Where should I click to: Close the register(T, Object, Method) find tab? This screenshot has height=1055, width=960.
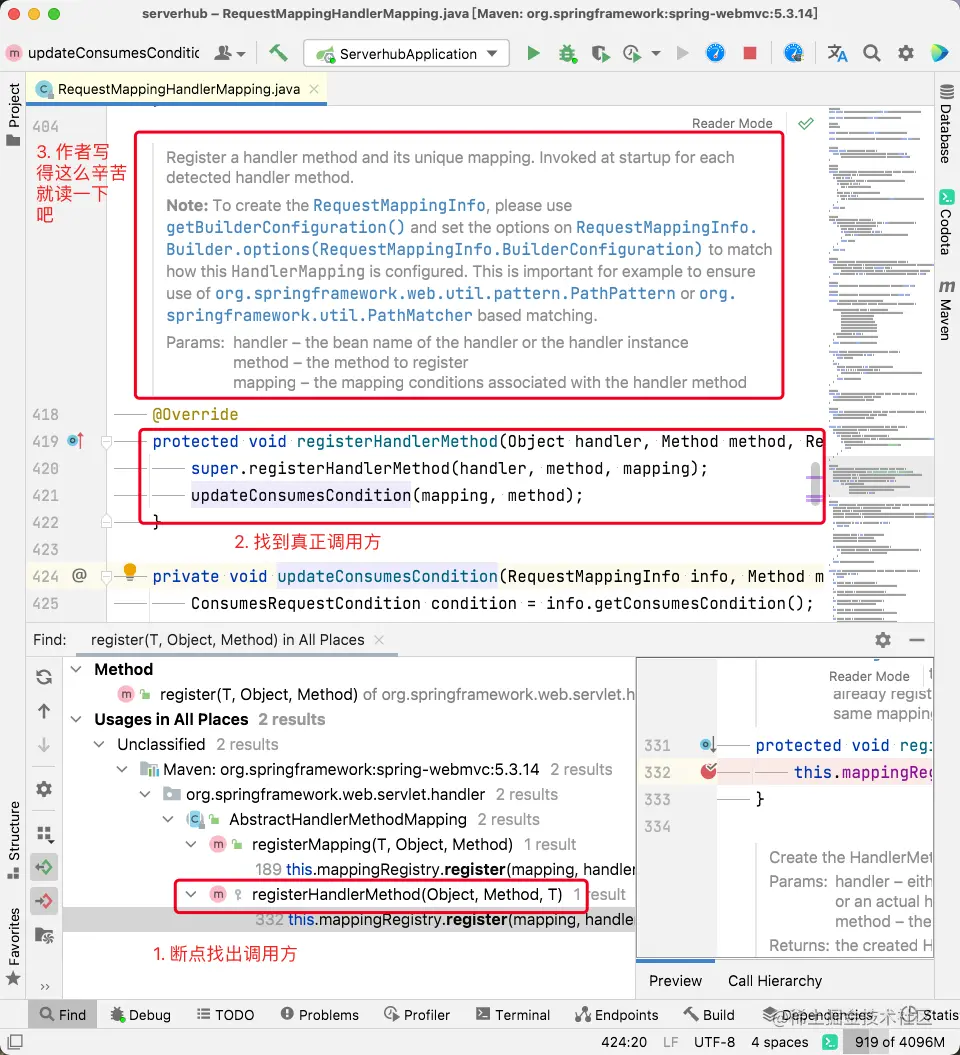[379, 640]
